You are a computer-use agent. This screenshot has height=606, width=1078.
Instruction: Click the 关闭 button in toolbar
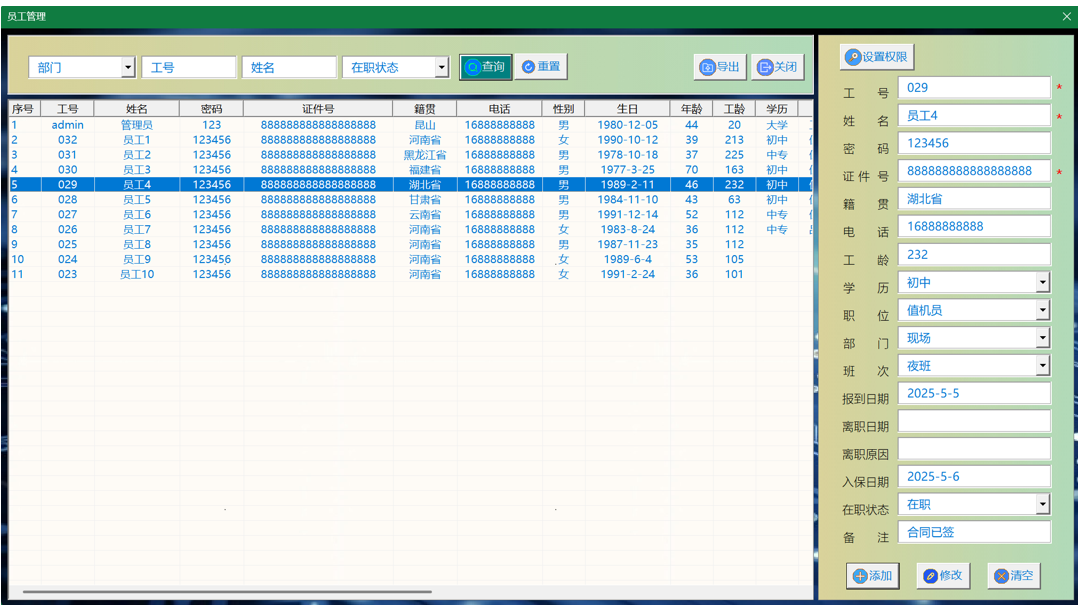(778, 67)
